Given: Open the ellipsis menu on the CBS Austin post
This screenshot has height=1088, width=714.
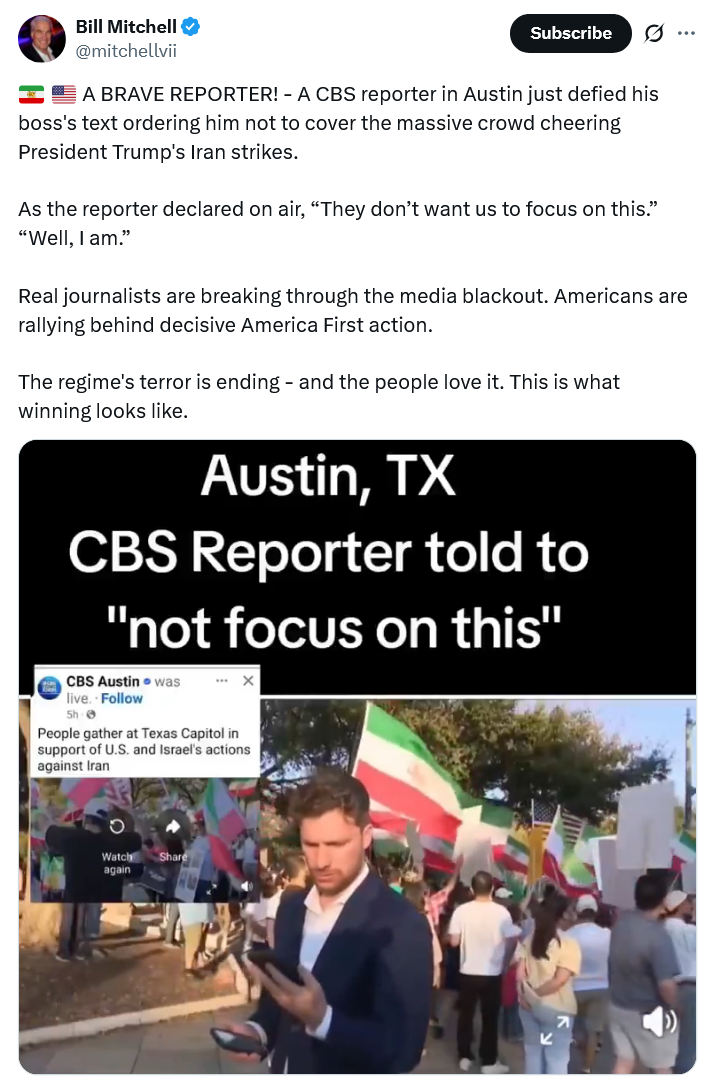Looking at the screenshot, I should 222,681.
